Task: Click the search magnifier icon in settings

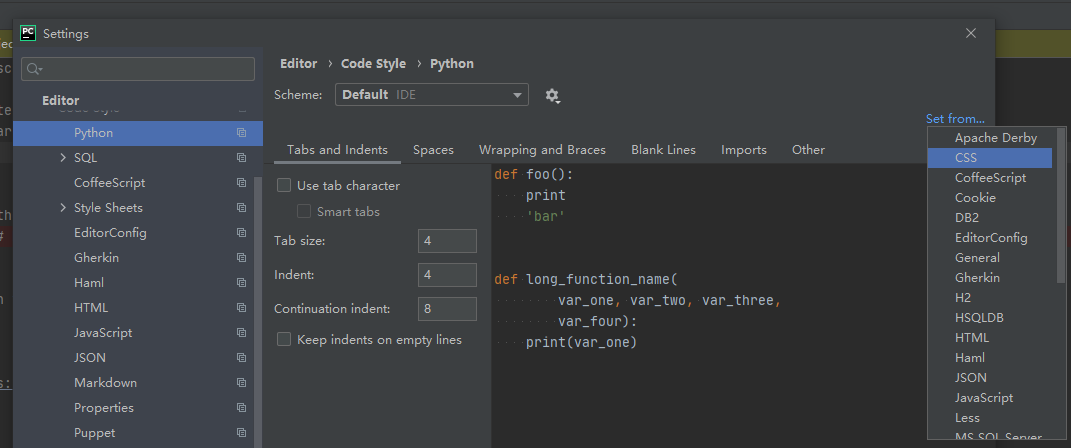Action: coord(34,69)
